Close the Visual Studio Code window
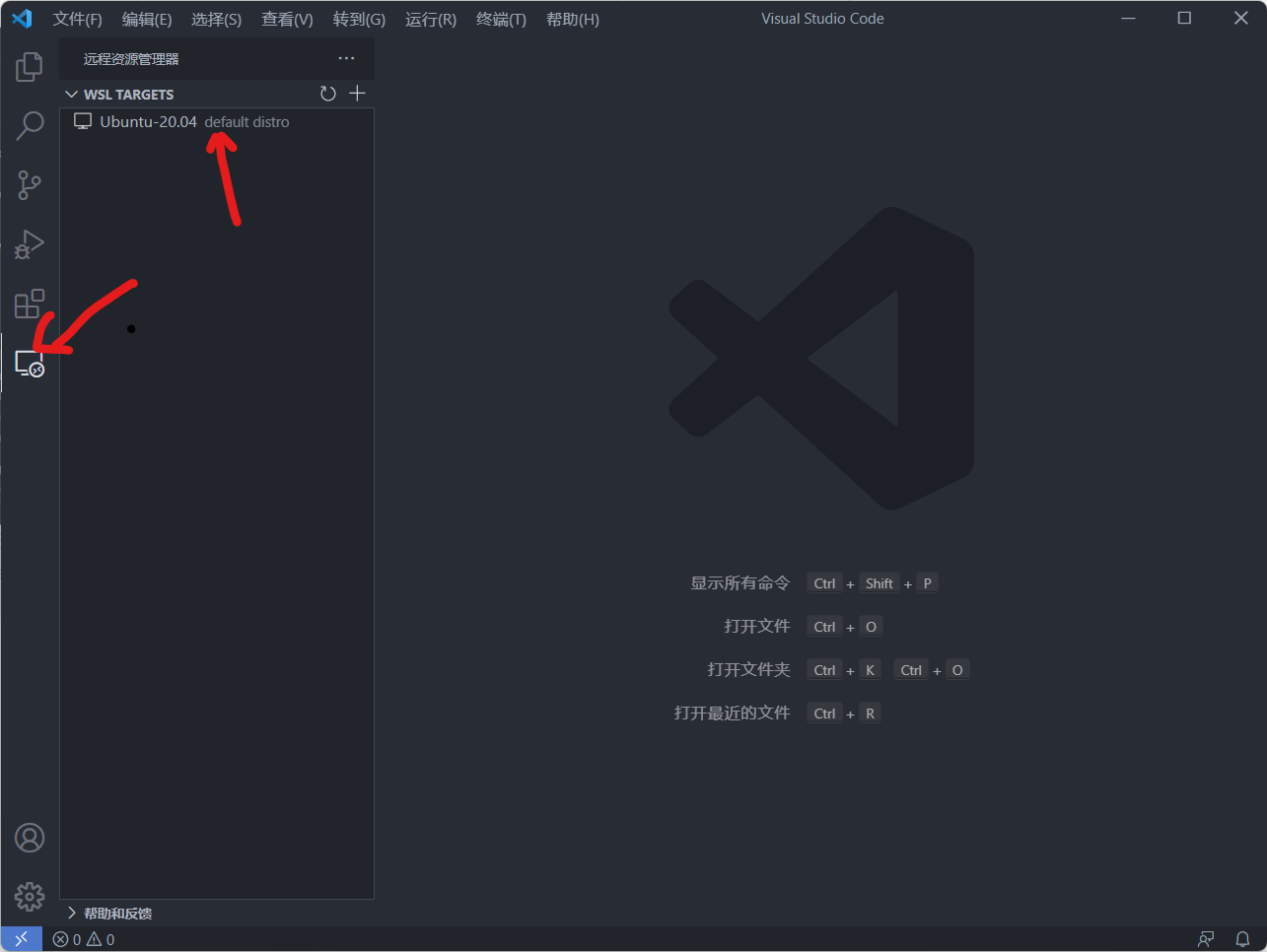 pos(1240,19)
